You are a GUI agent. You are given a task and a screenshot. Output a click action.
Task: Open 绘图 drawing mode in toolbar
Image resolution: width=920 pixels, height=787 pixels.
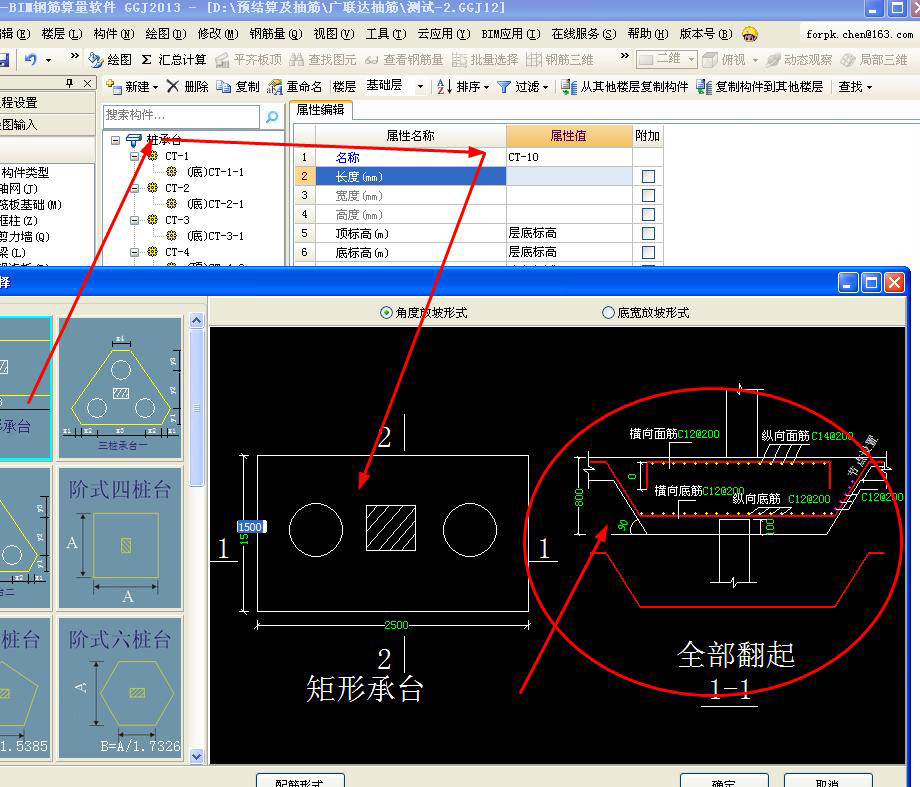pyautogui.click(x=110, y=60)
